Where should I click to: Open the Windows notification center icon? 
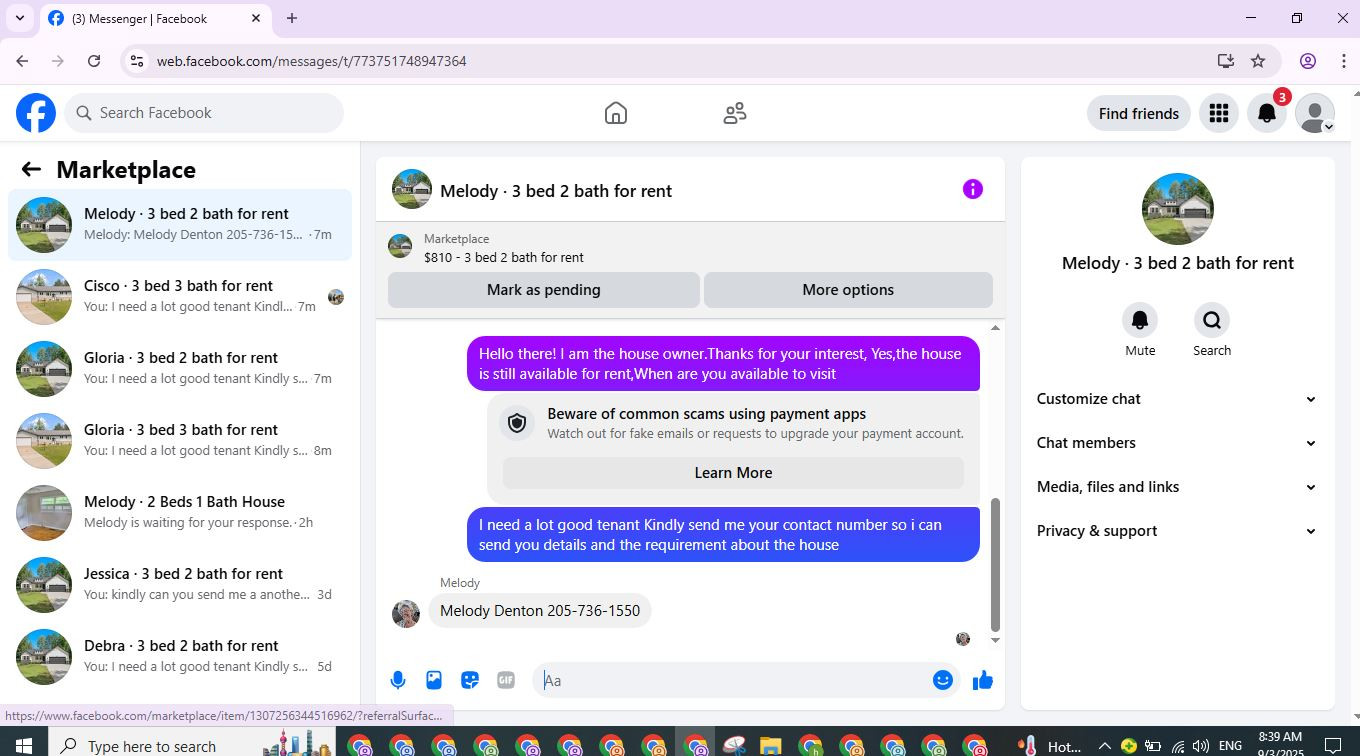coord(1333,746)
